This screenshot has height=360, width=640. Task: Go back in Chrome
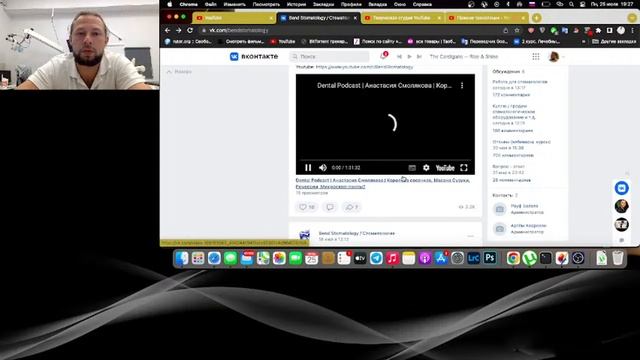coord(167,30)
